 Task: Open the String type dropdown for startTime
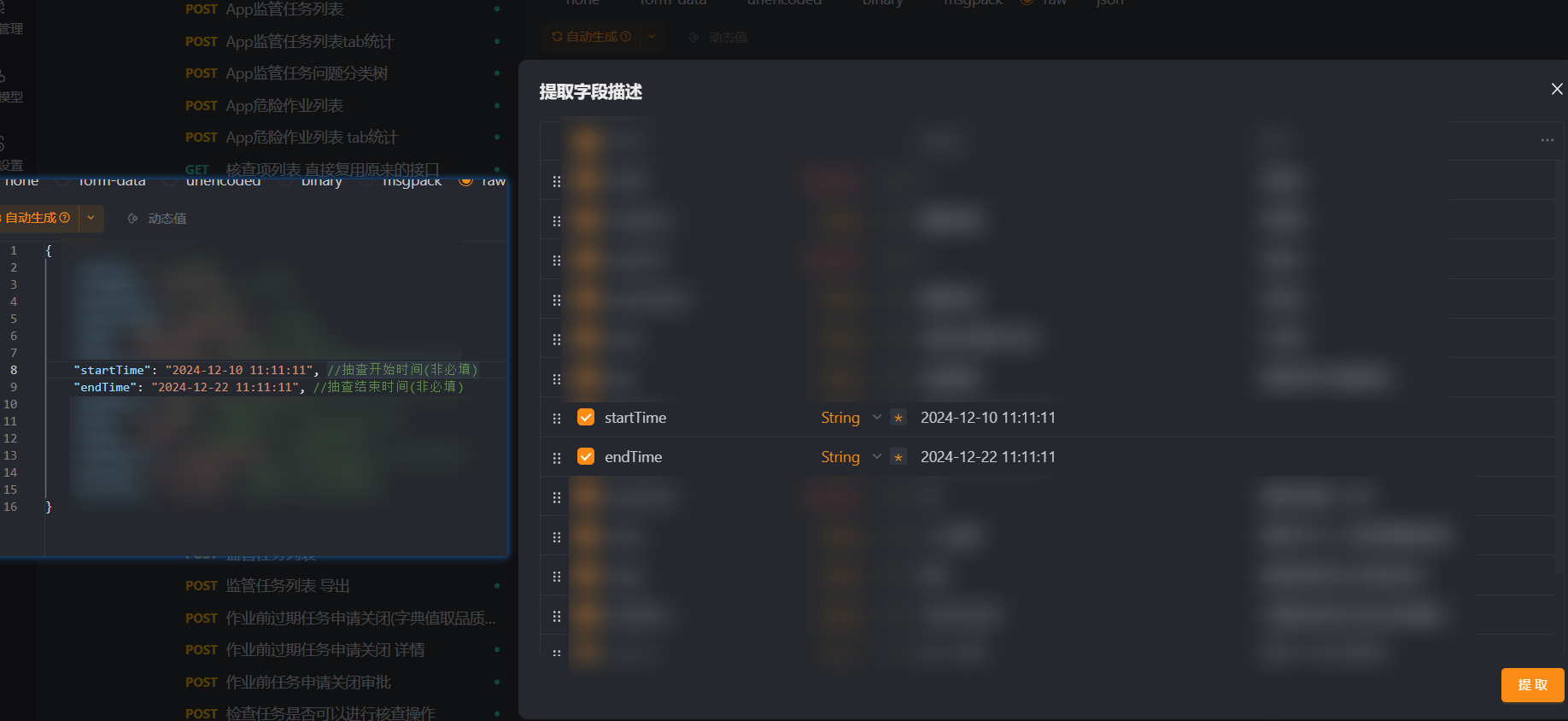coord(851,418)
